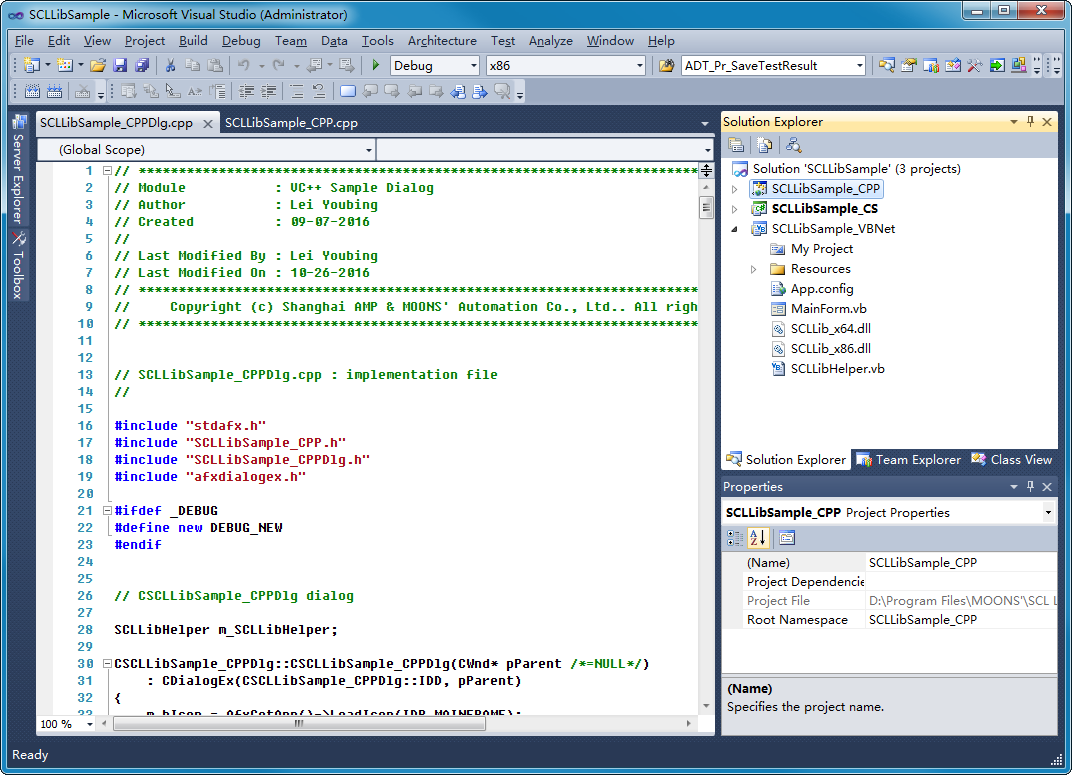Click the Navigate Backward icon
This screenshot has width=1072, height=775.
314,66
